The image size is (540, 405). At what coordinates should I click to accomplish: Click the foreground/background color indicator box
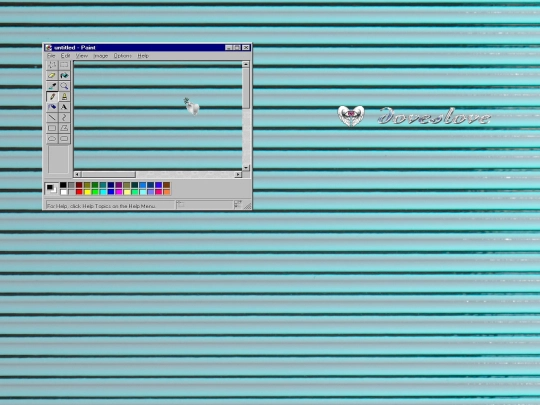[x=52, y=188]
